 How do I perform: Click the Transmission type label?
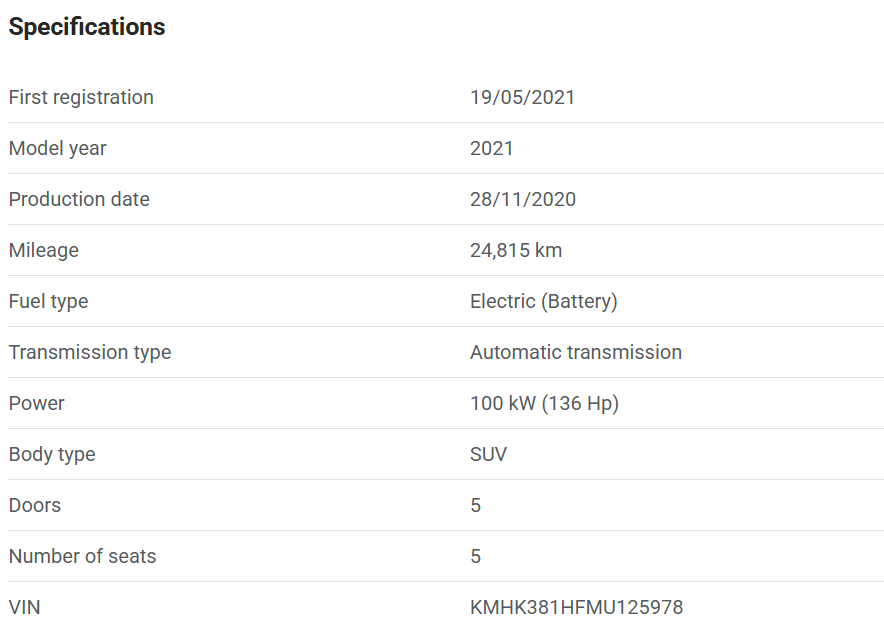90,352
